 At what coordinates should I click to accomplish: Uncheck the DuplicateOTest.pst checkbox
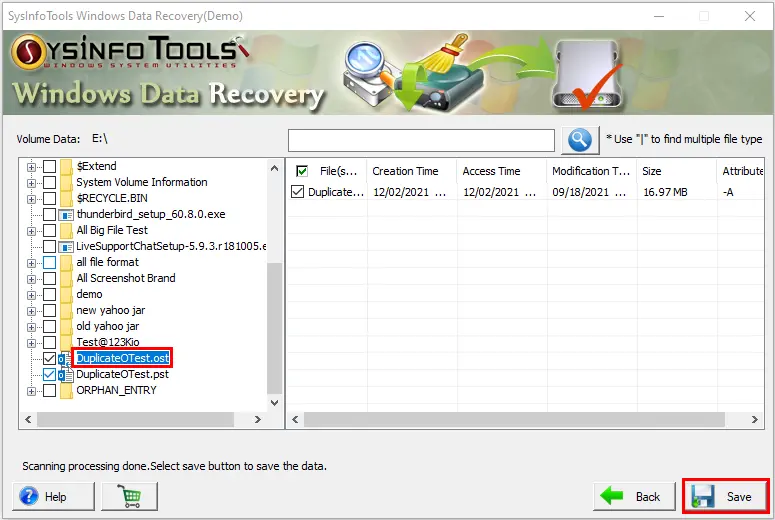tap(49, 375)
